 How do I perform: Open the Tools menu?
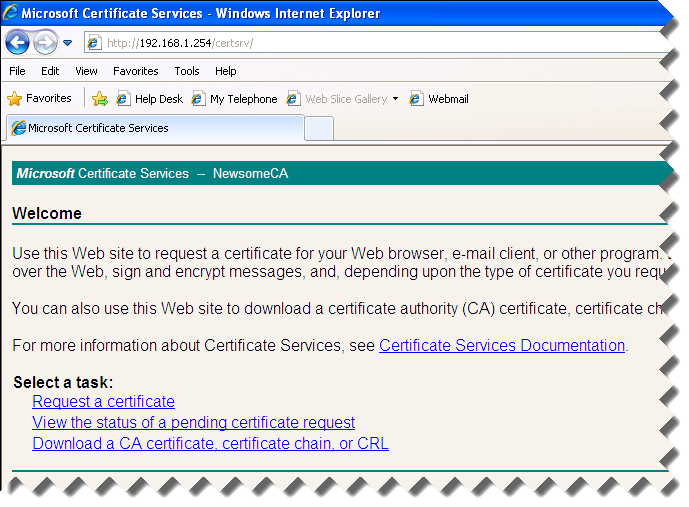pyautogui.click(x=187, y=71)
